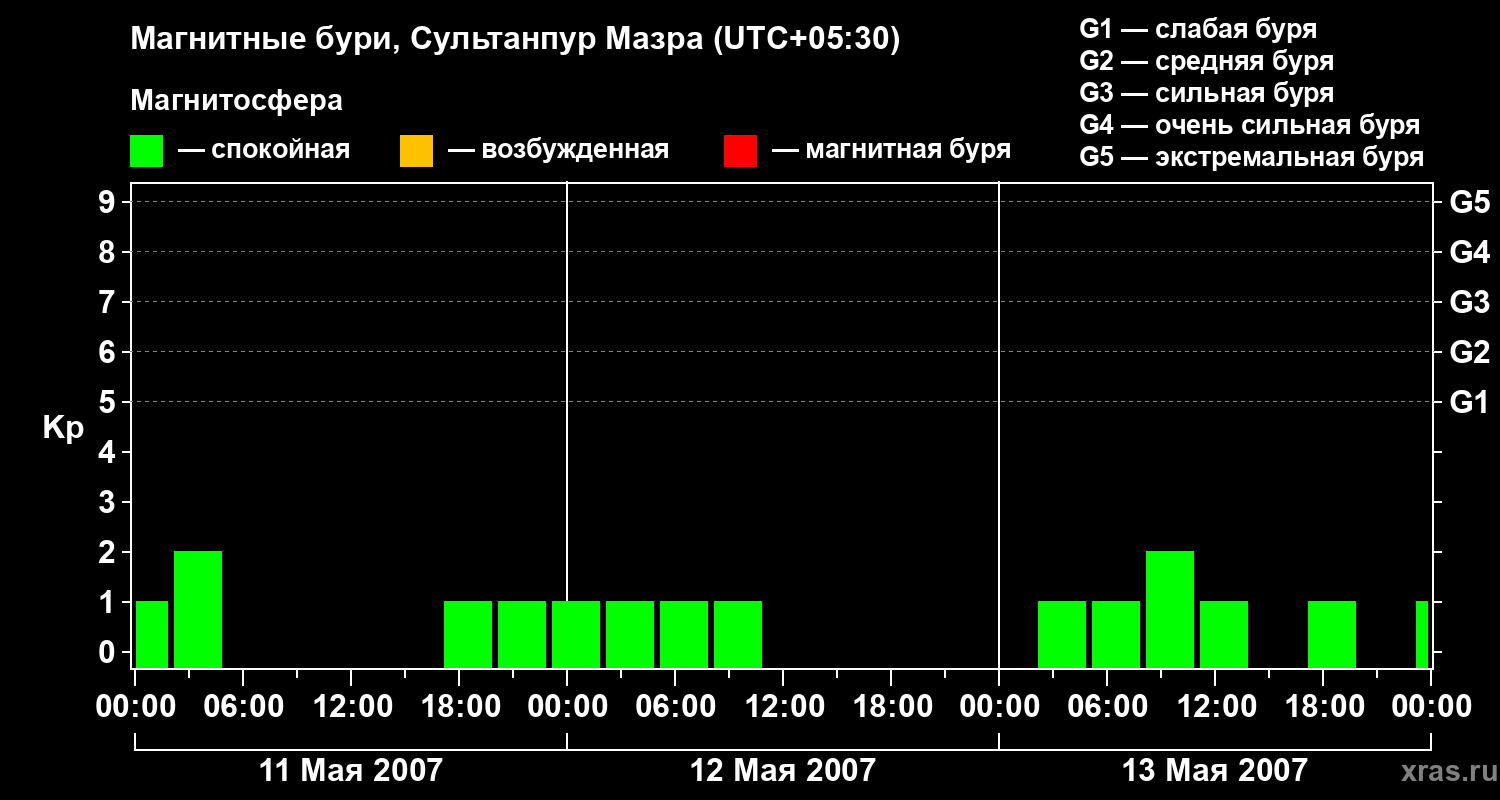The width and height of the screenshot is (1500, 800).
Task: Click the orange 'возбужденная' legend swatch
Action: pos(416,151)
